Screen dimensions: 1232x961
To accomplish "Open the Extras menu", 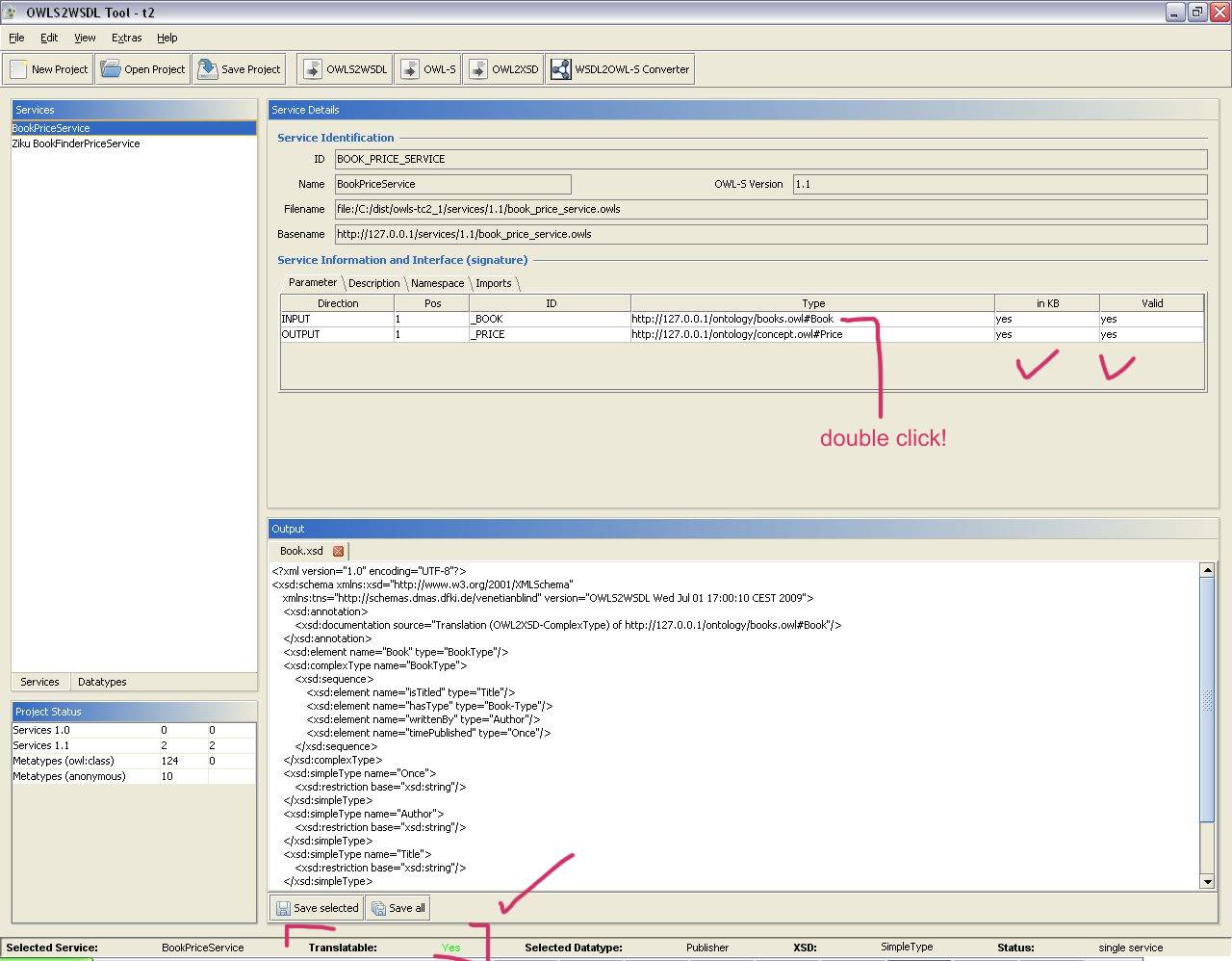I will click(126, 38).
